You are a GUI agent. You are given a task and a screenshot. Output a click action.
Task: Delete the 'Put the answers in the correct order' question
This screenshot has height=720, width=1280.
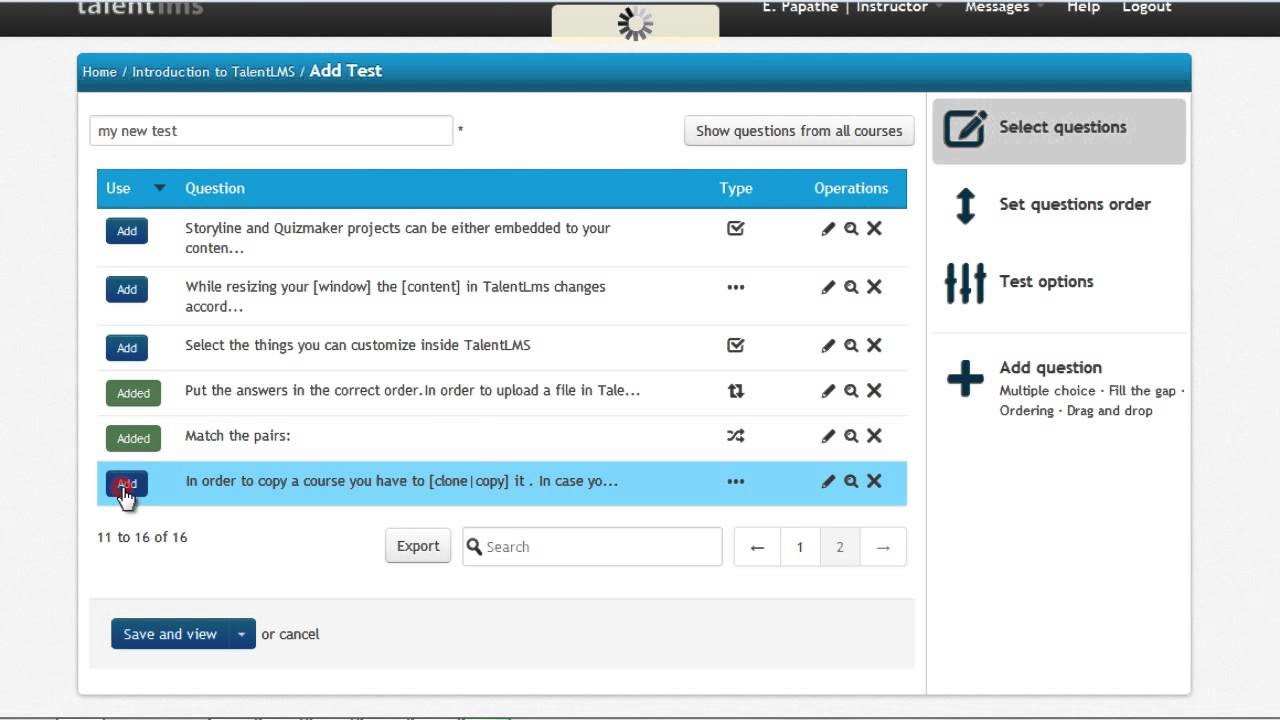pos(874,391)
